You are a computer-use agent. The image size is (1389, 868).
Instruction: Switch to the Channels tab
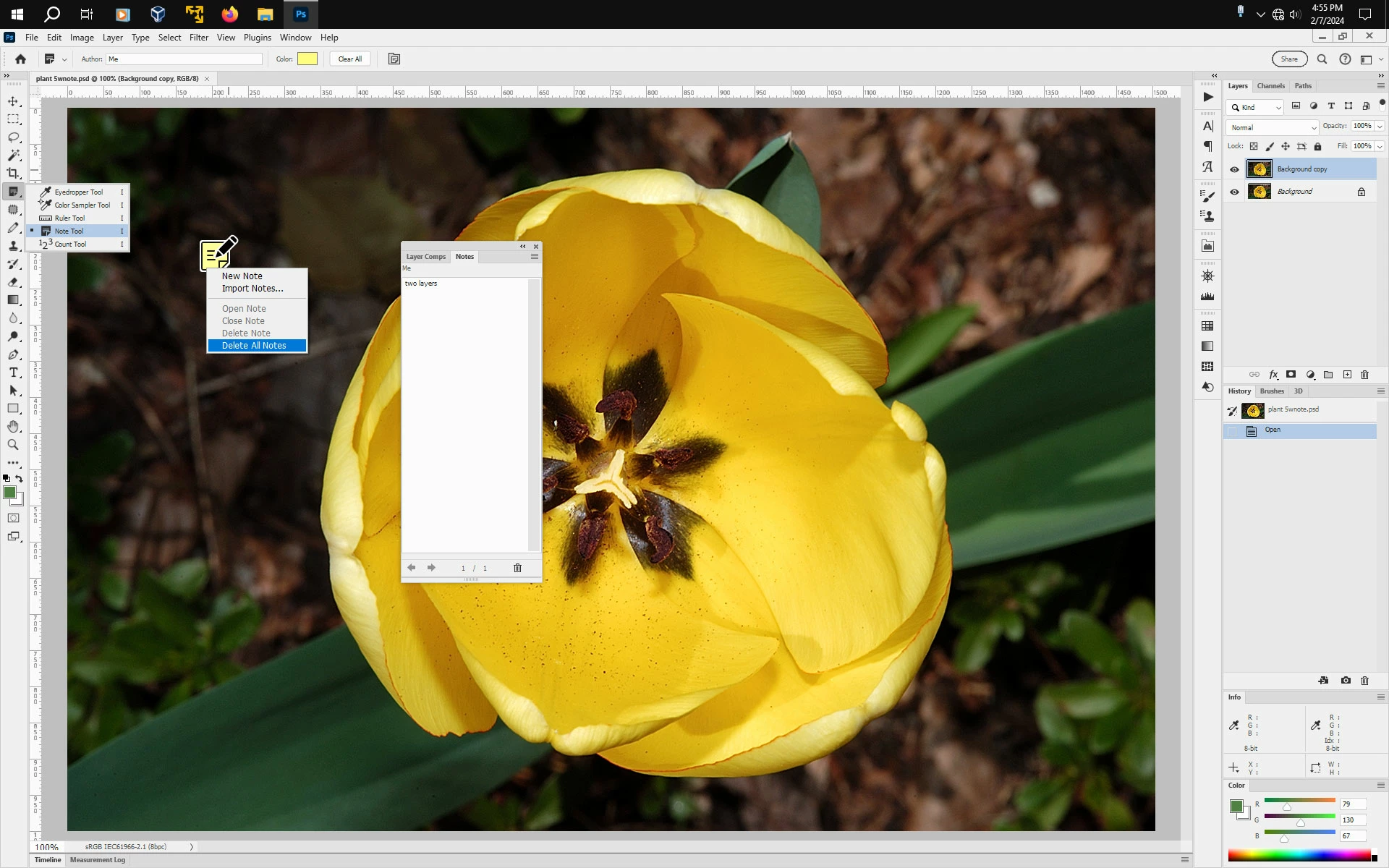click(1270, 86)
